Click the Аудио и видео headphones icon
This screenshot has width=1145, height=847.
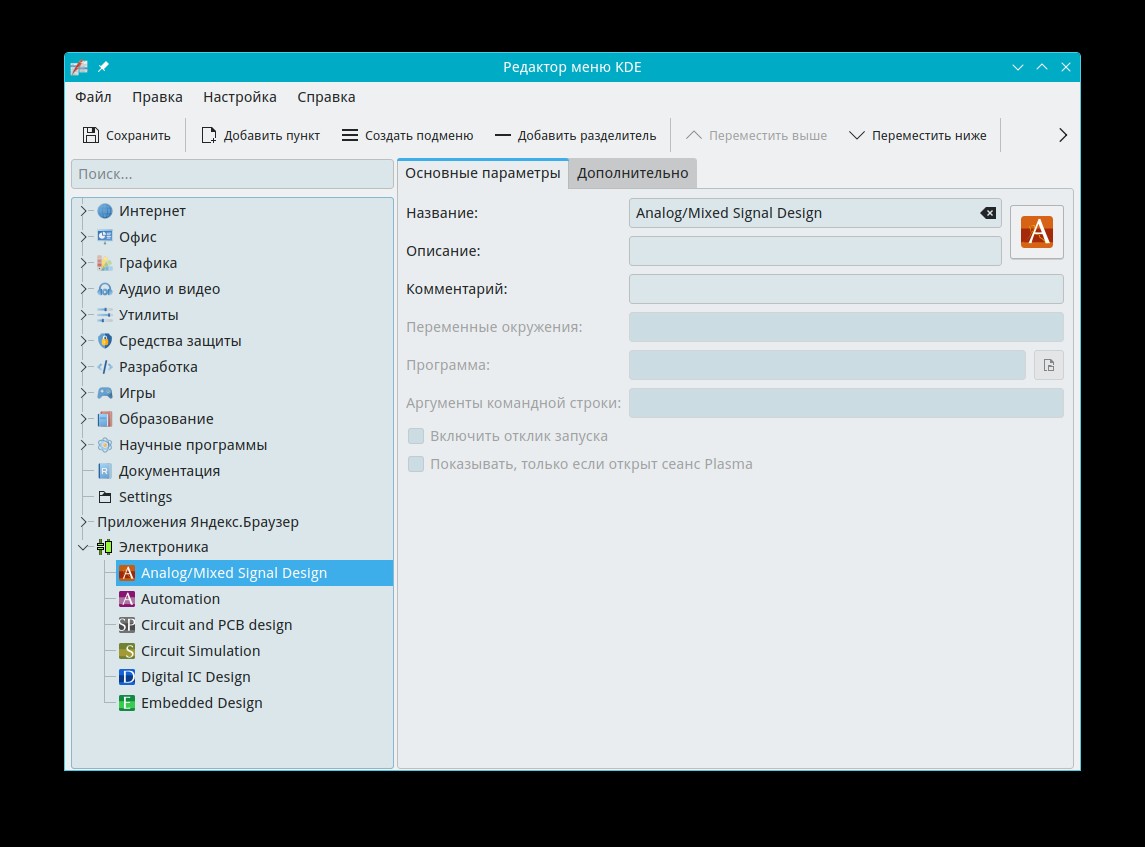click(x=105, y=289)
